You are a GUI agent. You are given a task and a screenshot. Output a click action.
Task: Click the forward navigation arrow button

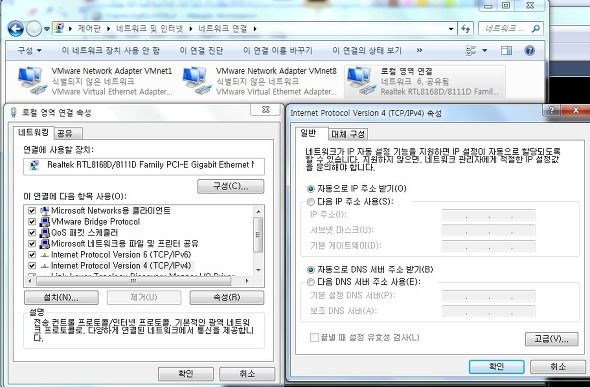(x=34, y=29)
